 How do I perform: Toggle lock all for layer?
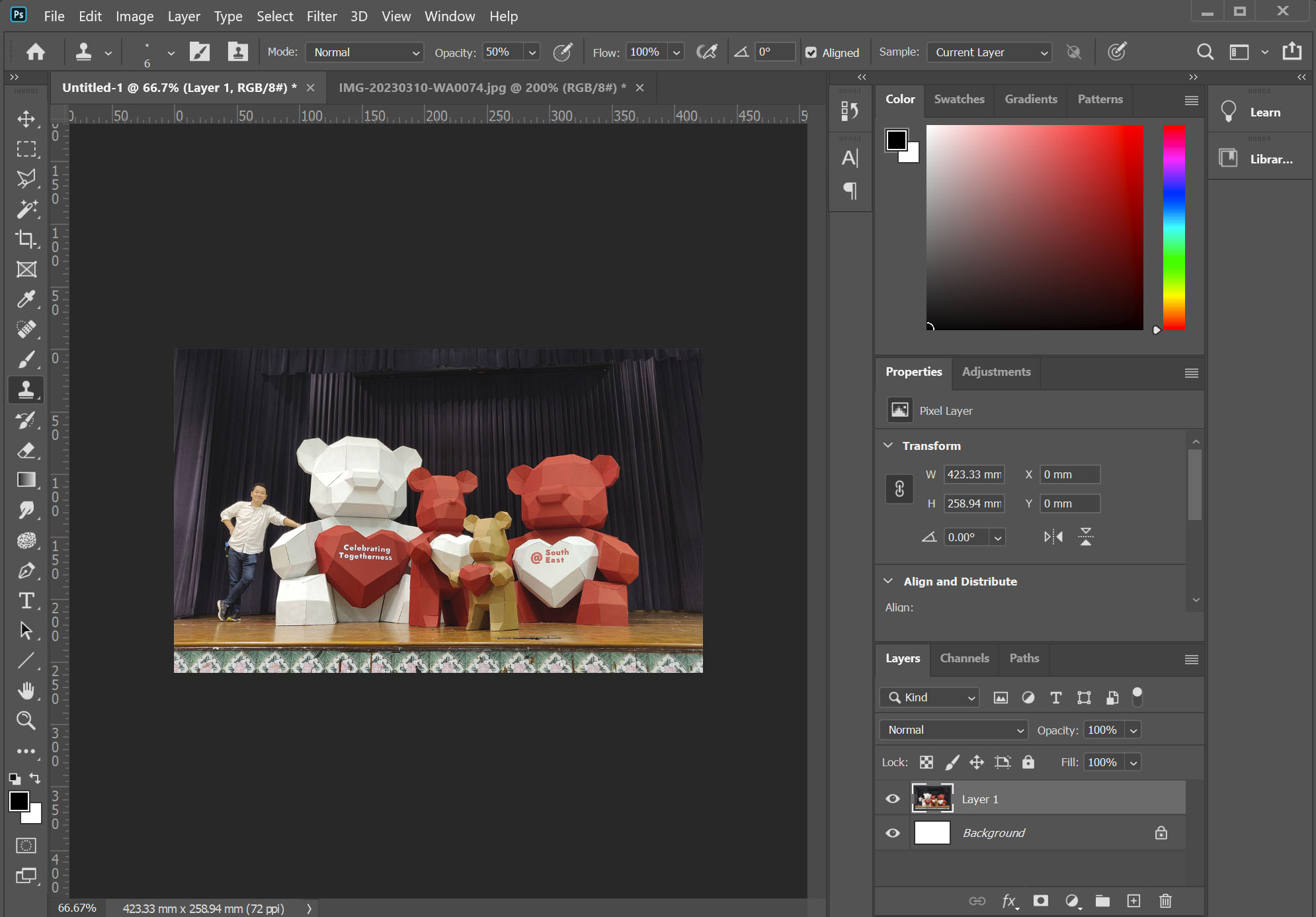1028,762
